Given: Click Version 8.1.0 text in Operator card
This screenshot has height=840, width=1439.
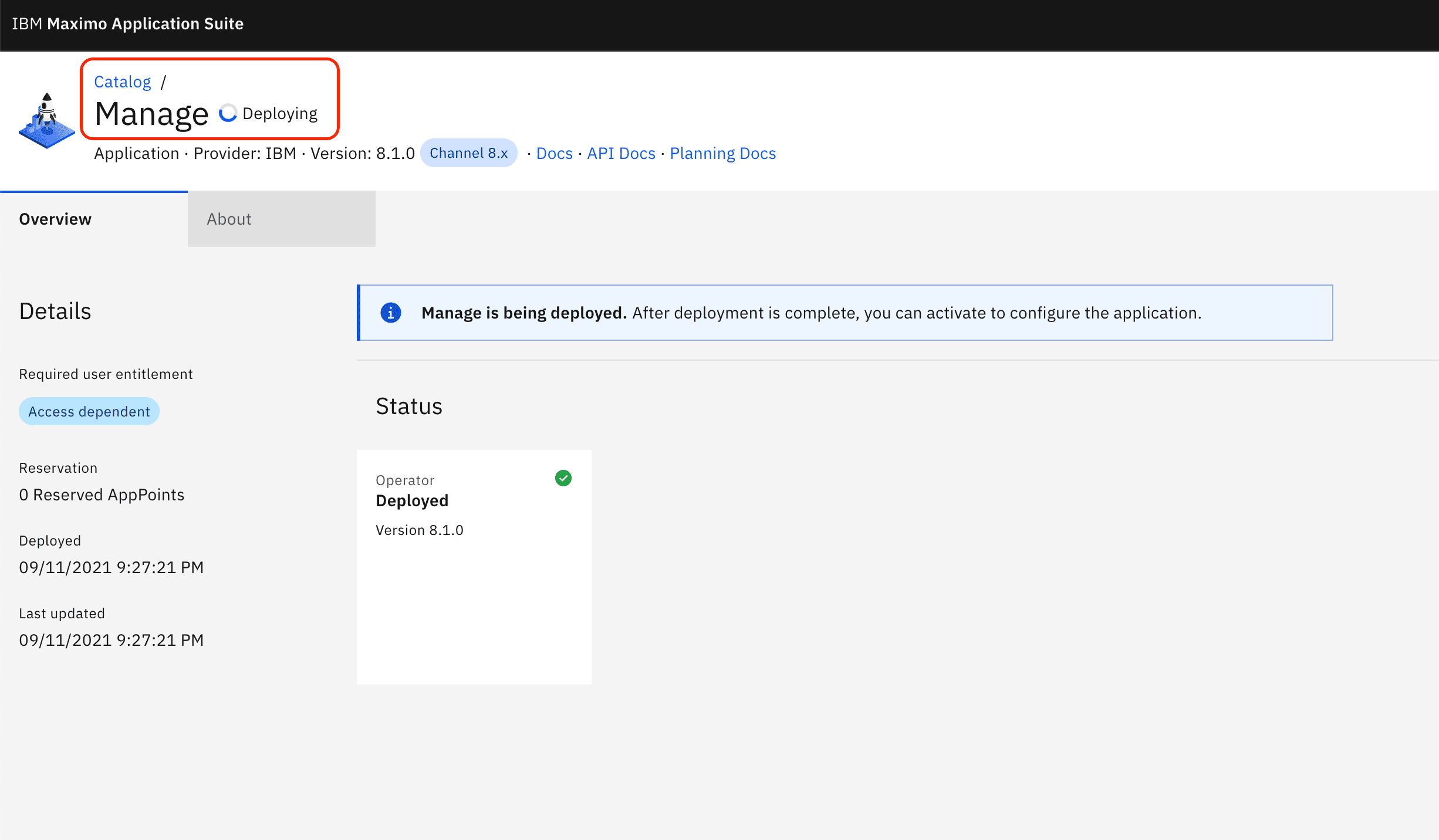Looking at the screenshot, I should tap(420, 530).
